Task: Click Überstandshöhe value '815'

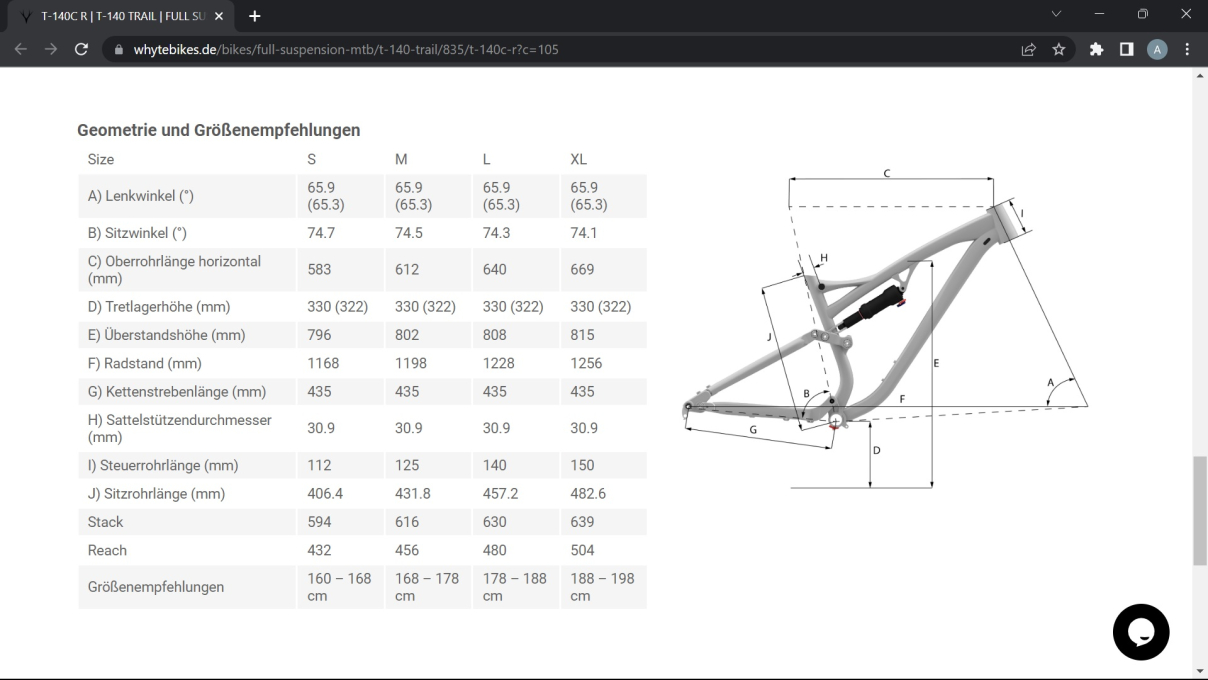Action: coord(582,335)
